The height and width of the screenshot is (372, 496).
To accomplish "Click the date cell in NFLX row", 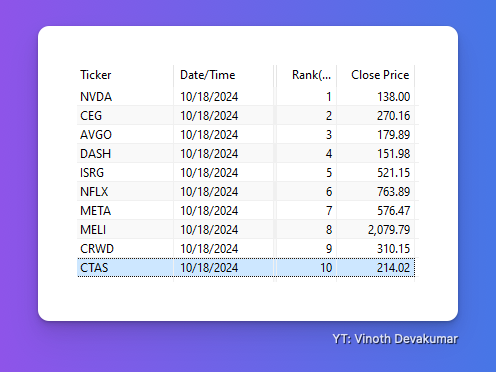I will 223,192.
